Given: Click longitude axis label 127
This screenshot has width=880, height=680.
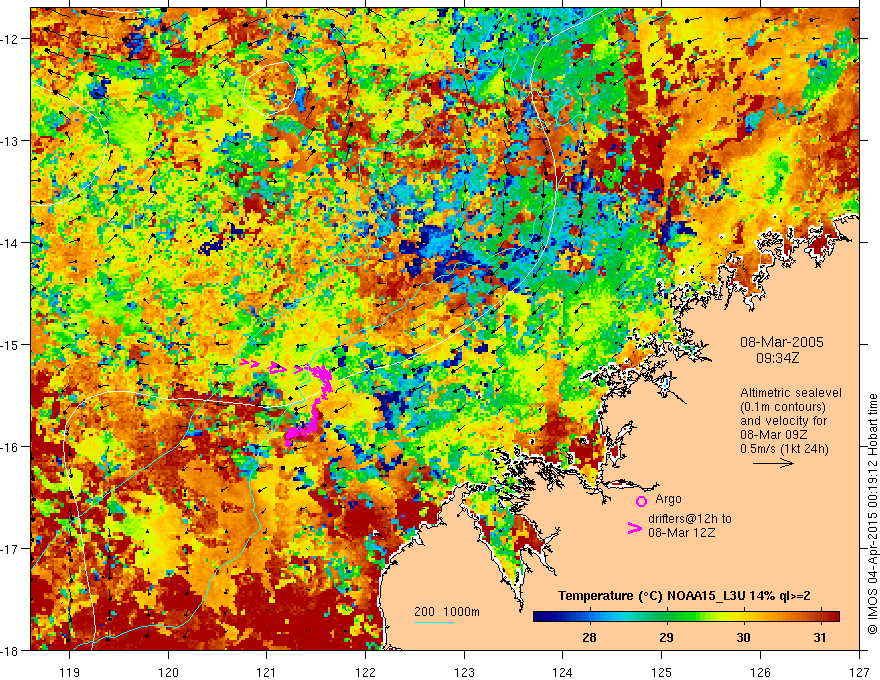Looking at the screenshot, I should coord(859,672).
